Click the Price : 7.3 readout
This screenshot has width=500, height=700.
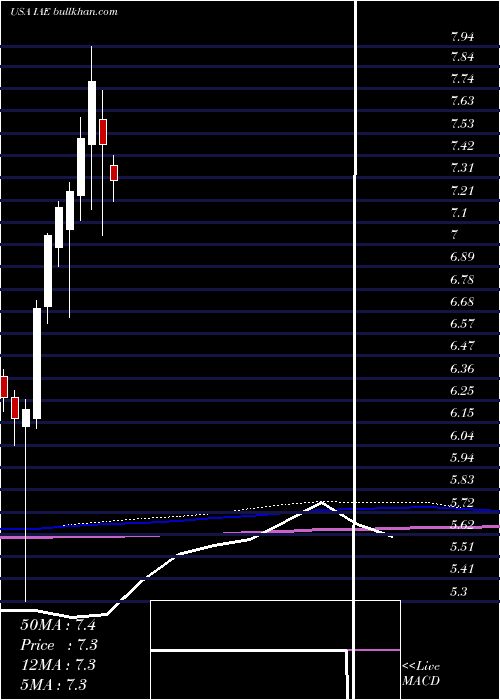59,645
